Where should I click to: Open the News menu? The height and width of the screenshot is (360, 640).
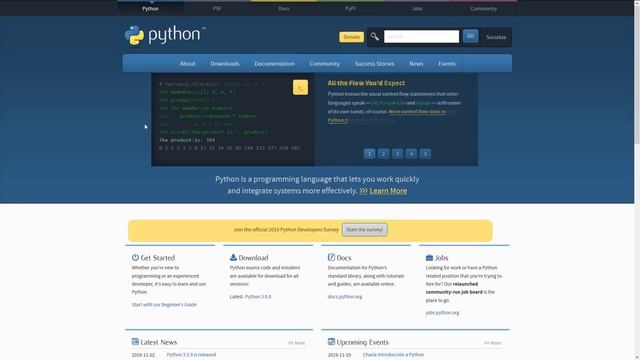point(416,64)
